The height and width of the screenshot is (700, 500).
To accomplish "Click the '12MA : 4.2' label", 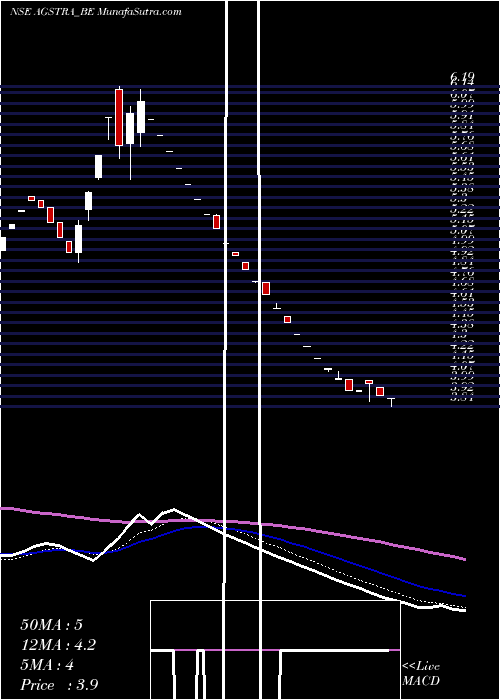I will tap(58, 645).
